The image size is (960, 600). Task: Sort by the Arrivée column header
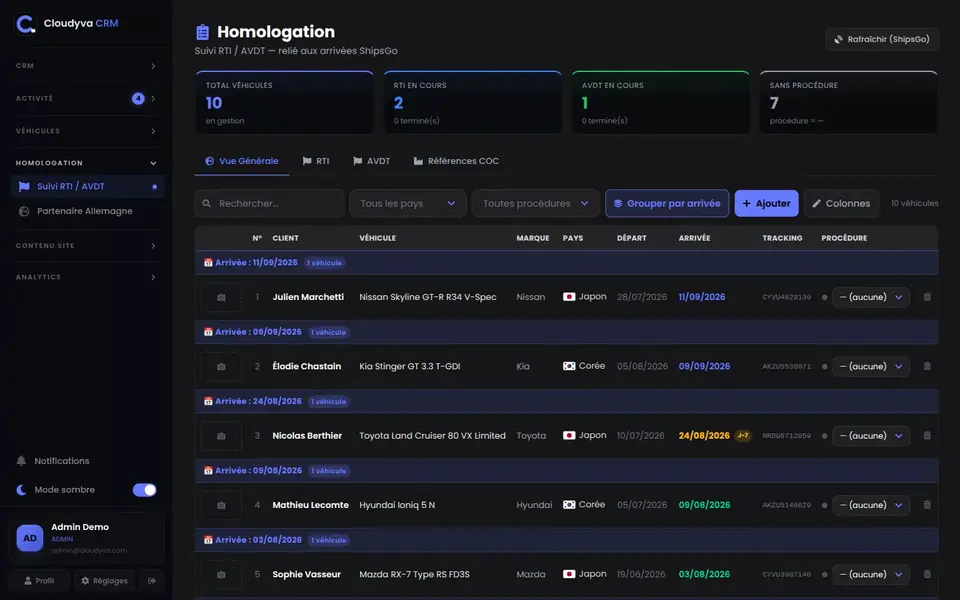(694, 238)
